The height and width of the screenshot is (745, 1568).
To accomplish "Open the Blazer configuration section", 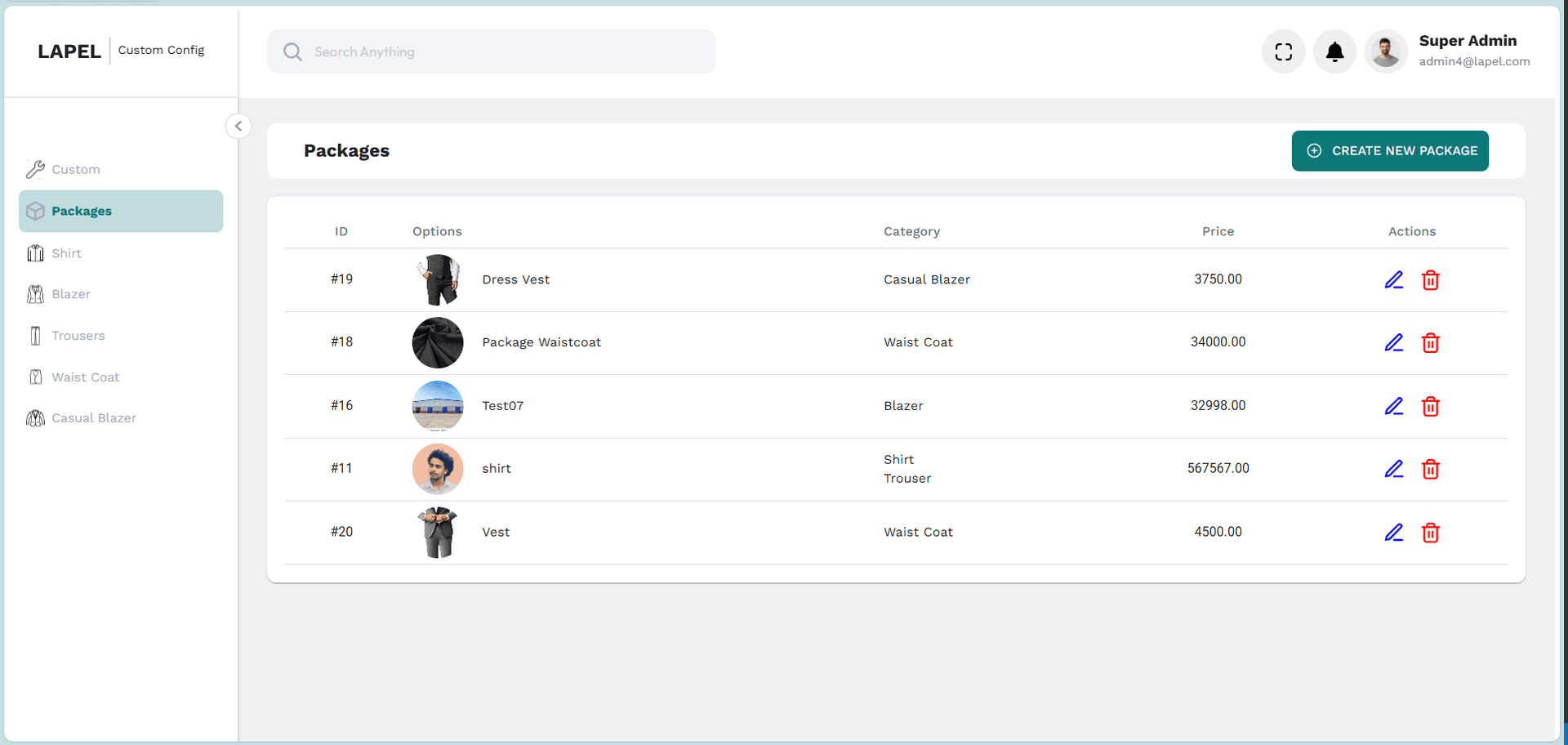I will (70, 294).
